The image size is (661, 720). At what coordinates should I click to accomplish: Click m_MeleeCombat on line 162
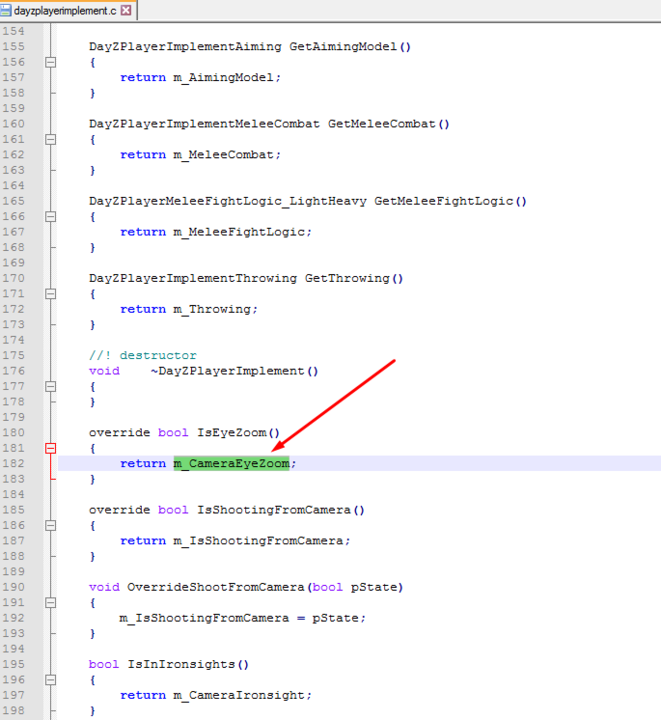pyautogui.click(x=223, y=155)
